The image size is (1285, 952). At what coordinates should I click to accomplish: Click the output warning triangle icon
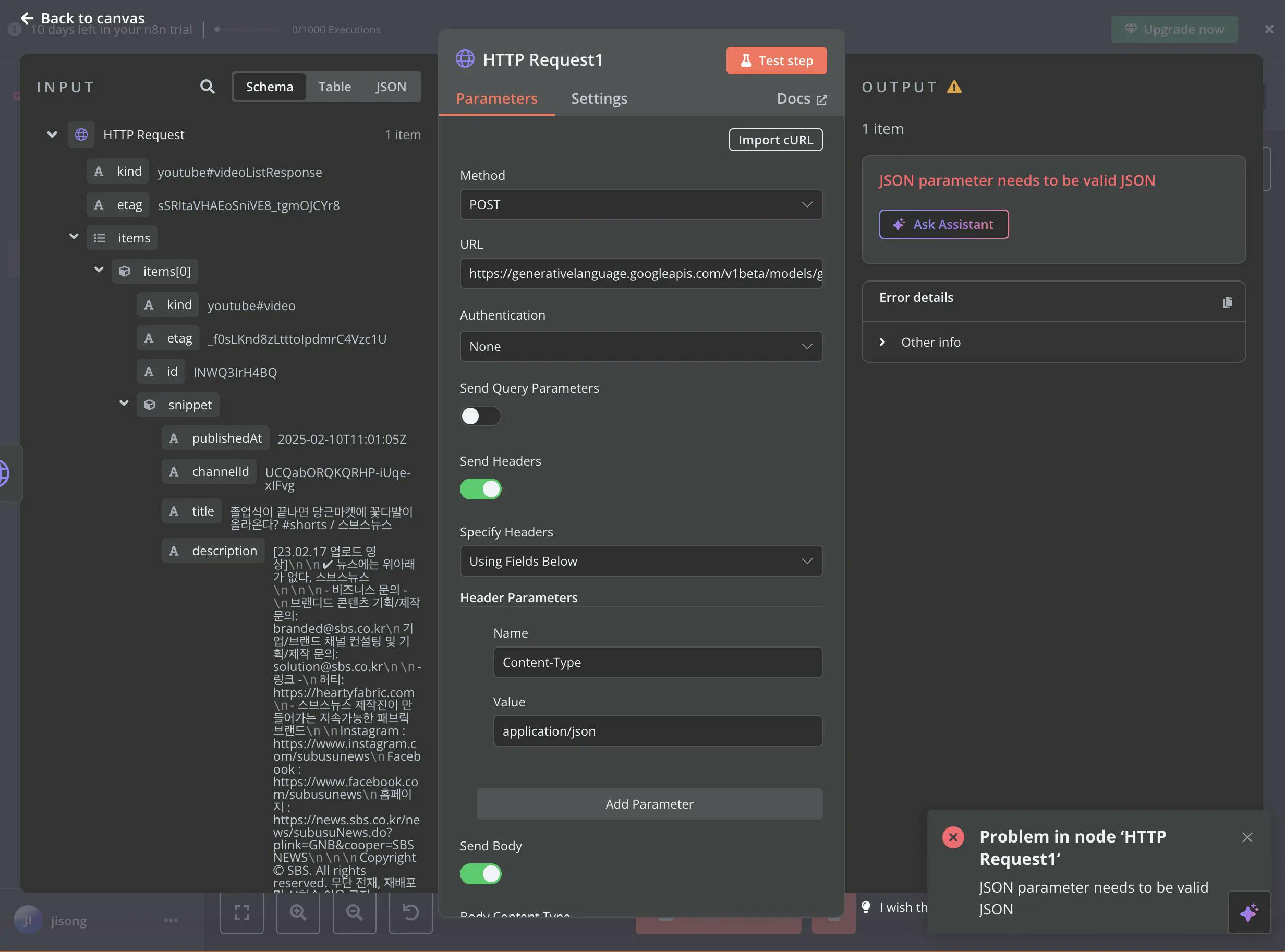(x=954, y=87)
